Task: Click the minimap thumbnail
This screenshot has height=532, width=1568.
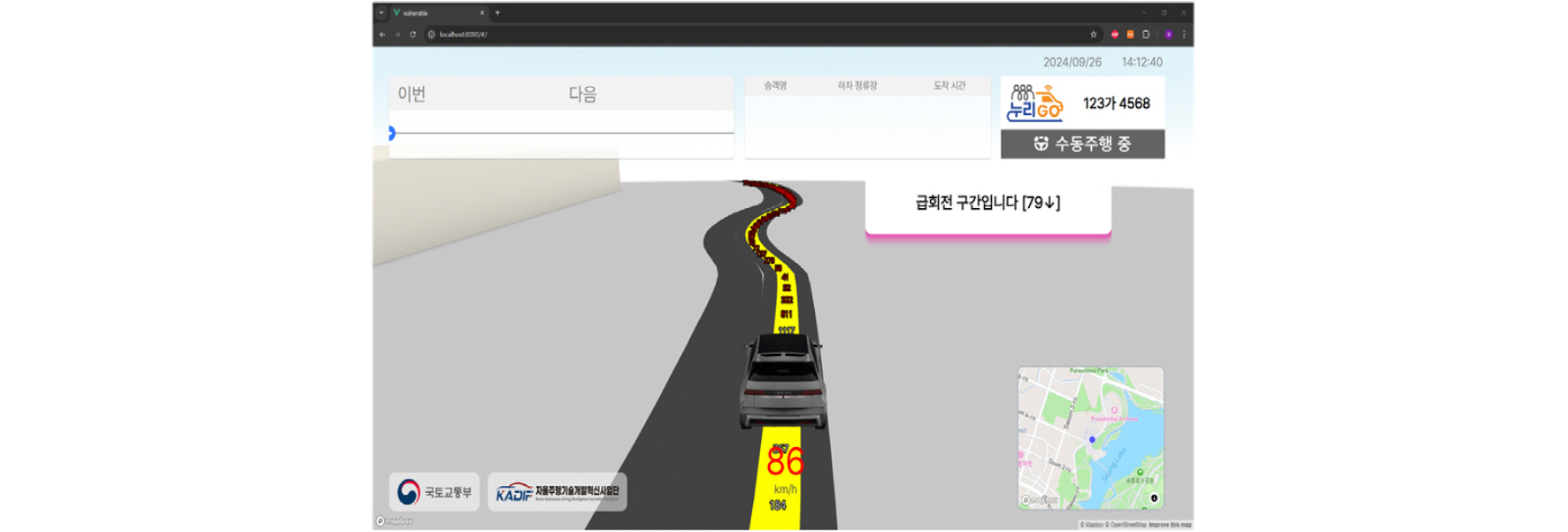Action: 1090,437
